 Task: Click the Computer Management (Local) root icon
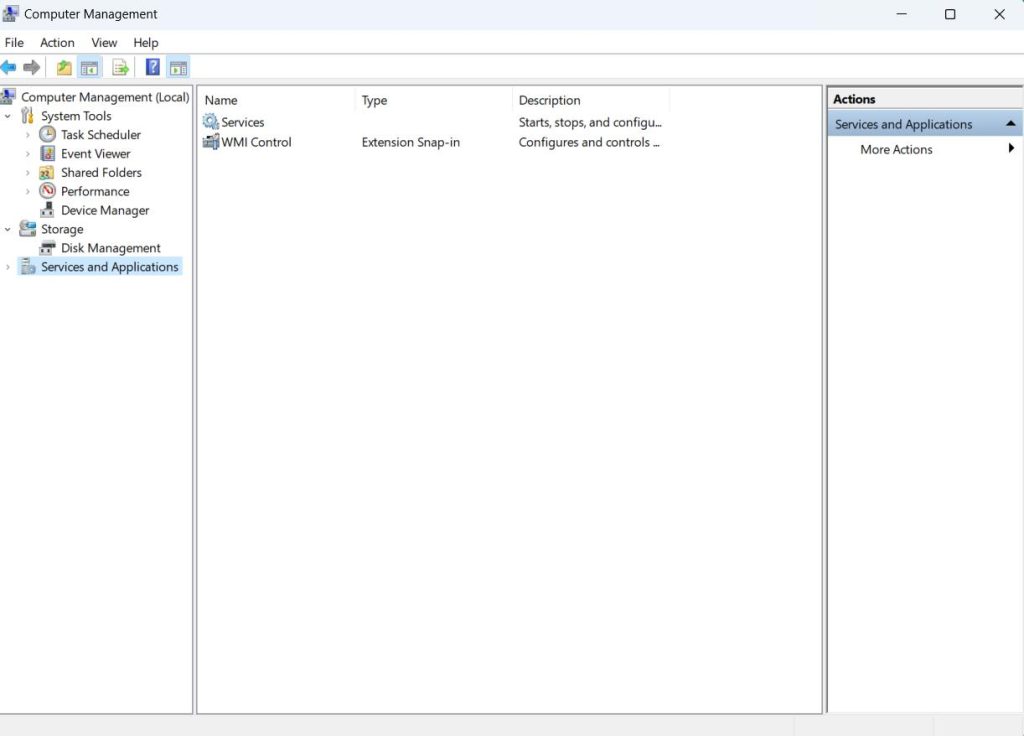8,97
